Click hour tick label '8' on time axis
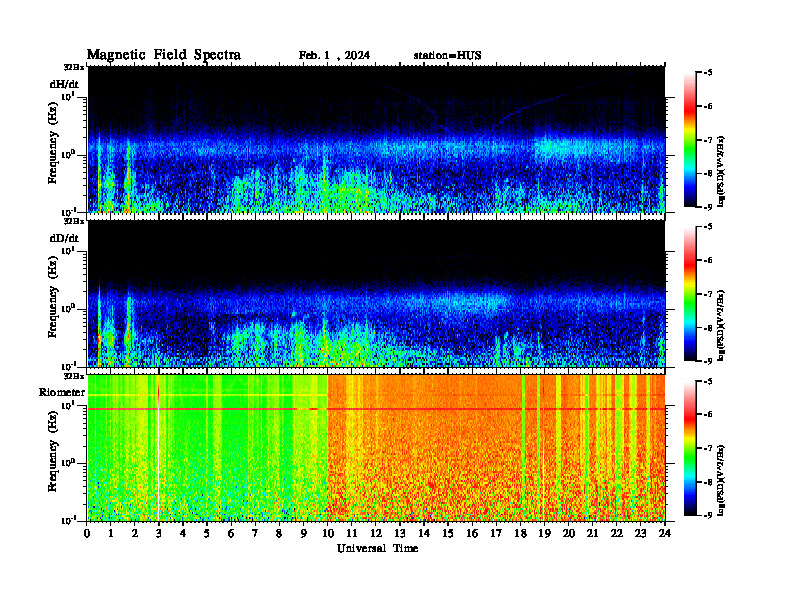 [x=279, y=533]
